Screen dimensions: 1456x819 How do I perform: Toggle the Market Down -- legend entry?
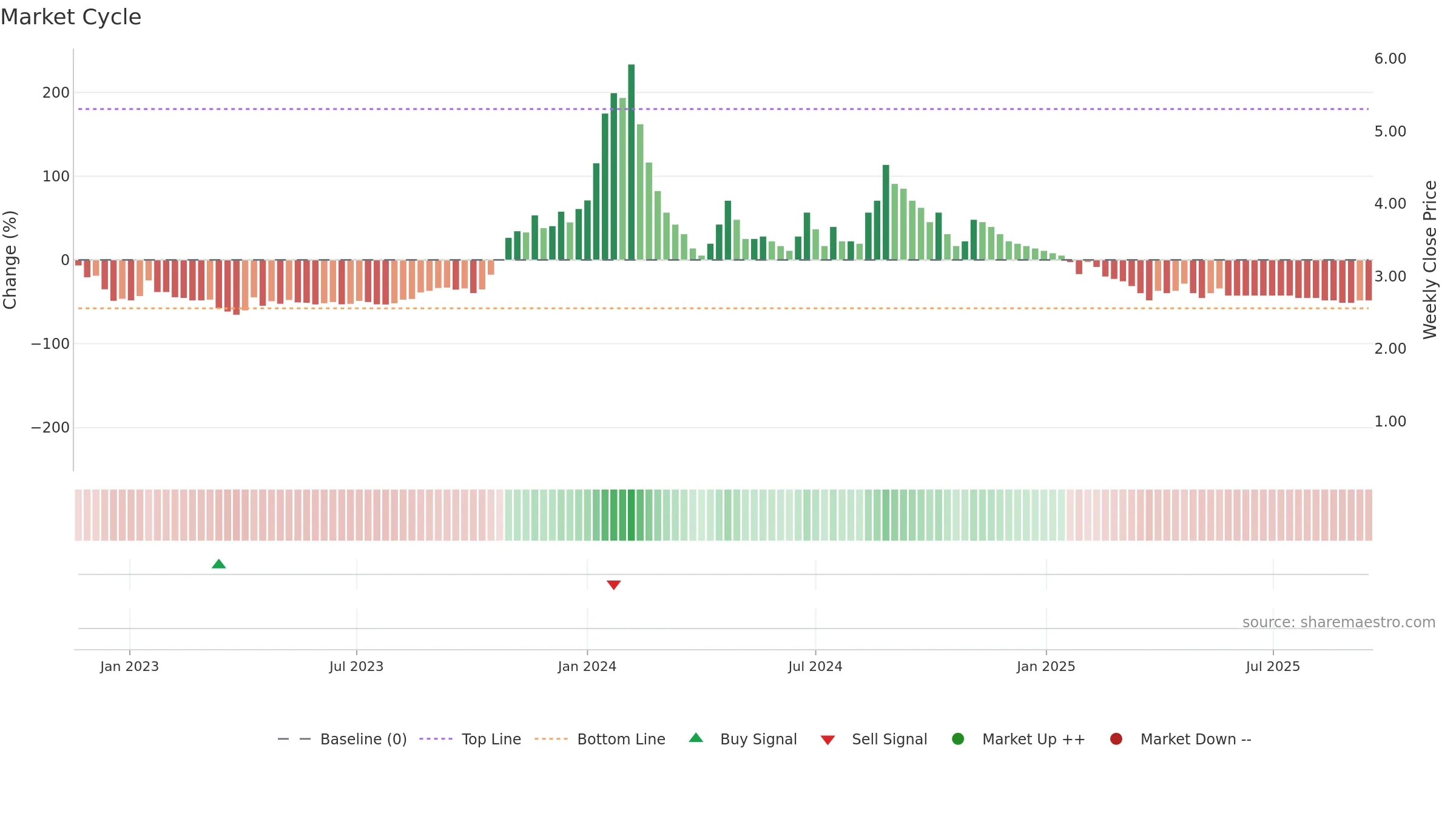click(1181, 740)
